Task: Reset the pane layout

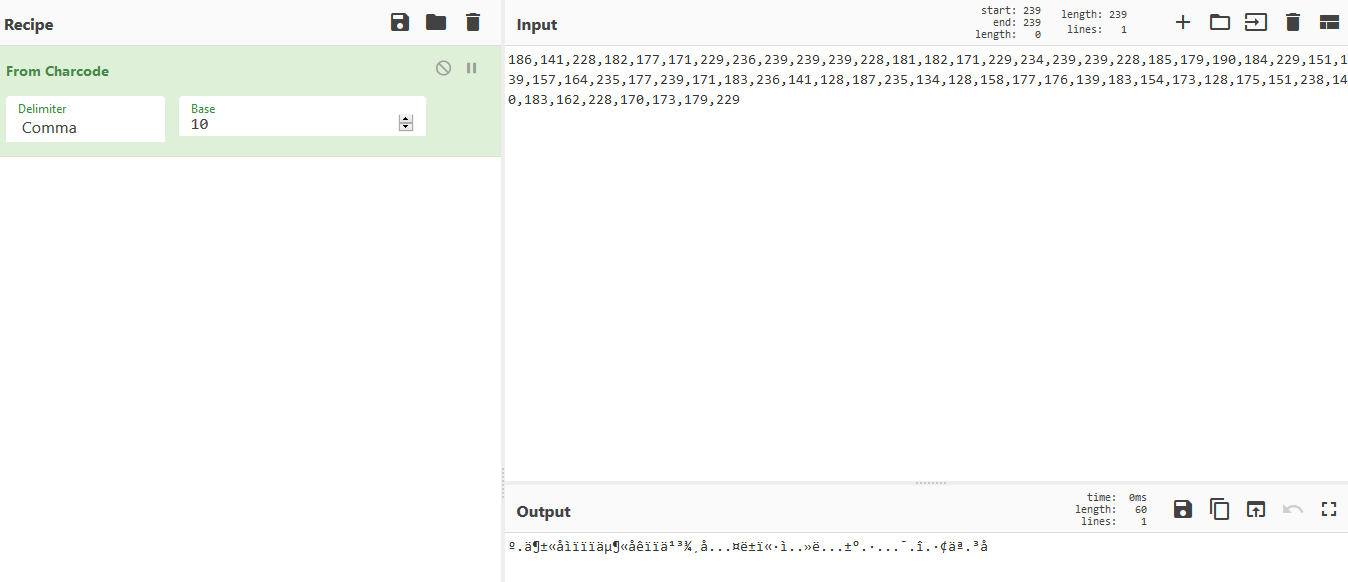Action: point(1329,22)
